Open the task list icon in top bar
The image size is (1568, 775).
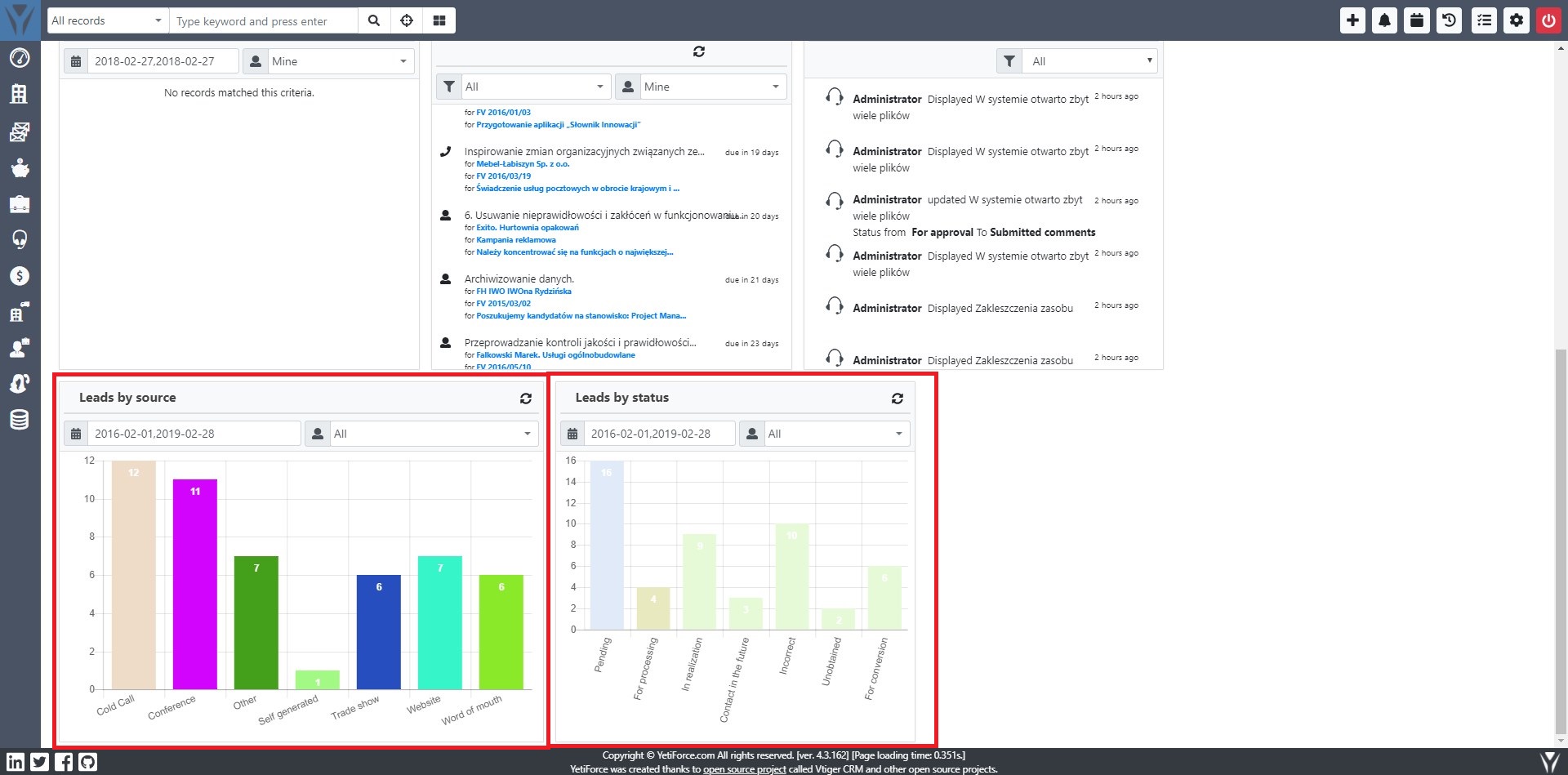click(1485, 20)
